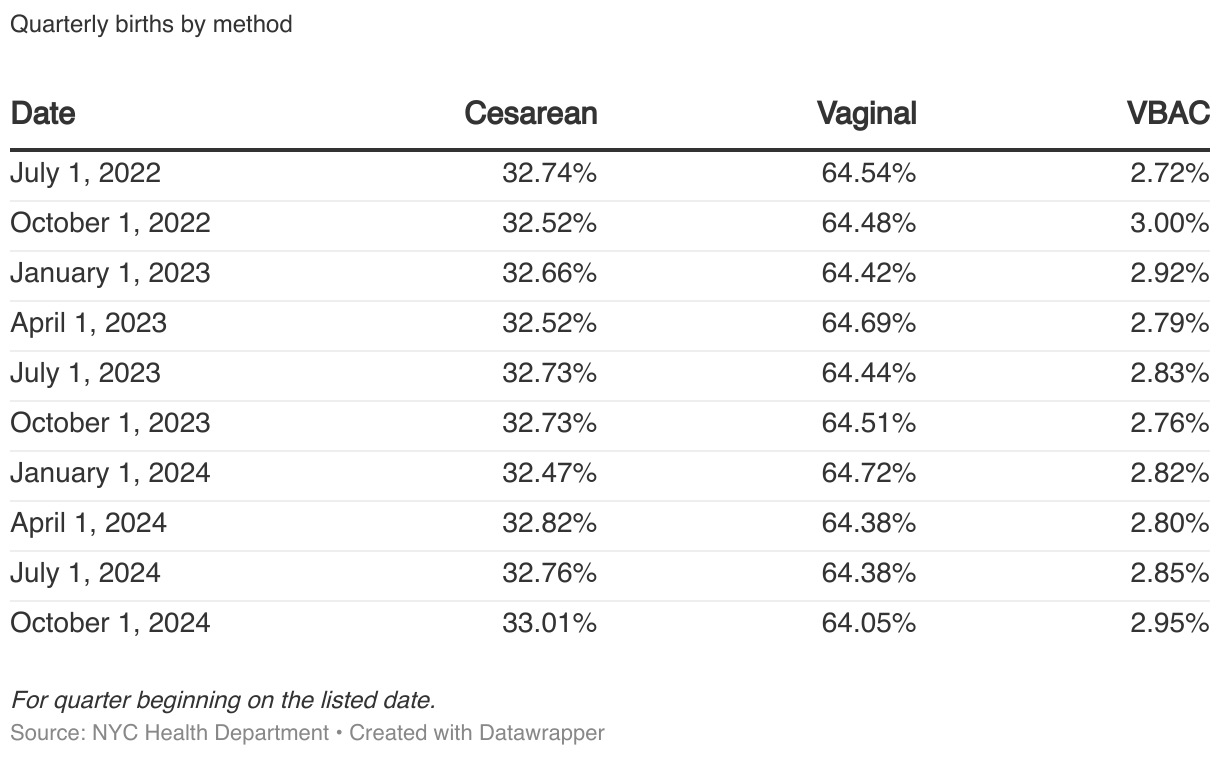Click the 32.47% Cesarean value
This screenshot has height=758, width=1220.
(549, 473)
